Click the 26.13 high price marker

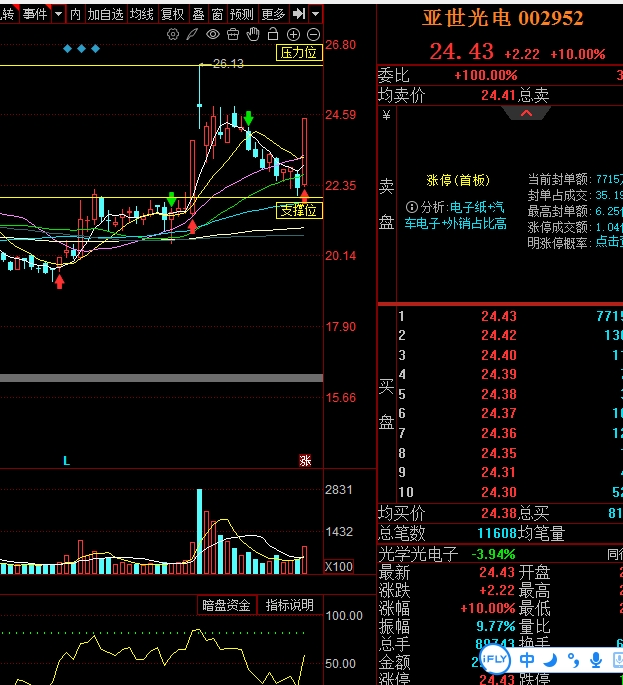pos(228,64)
